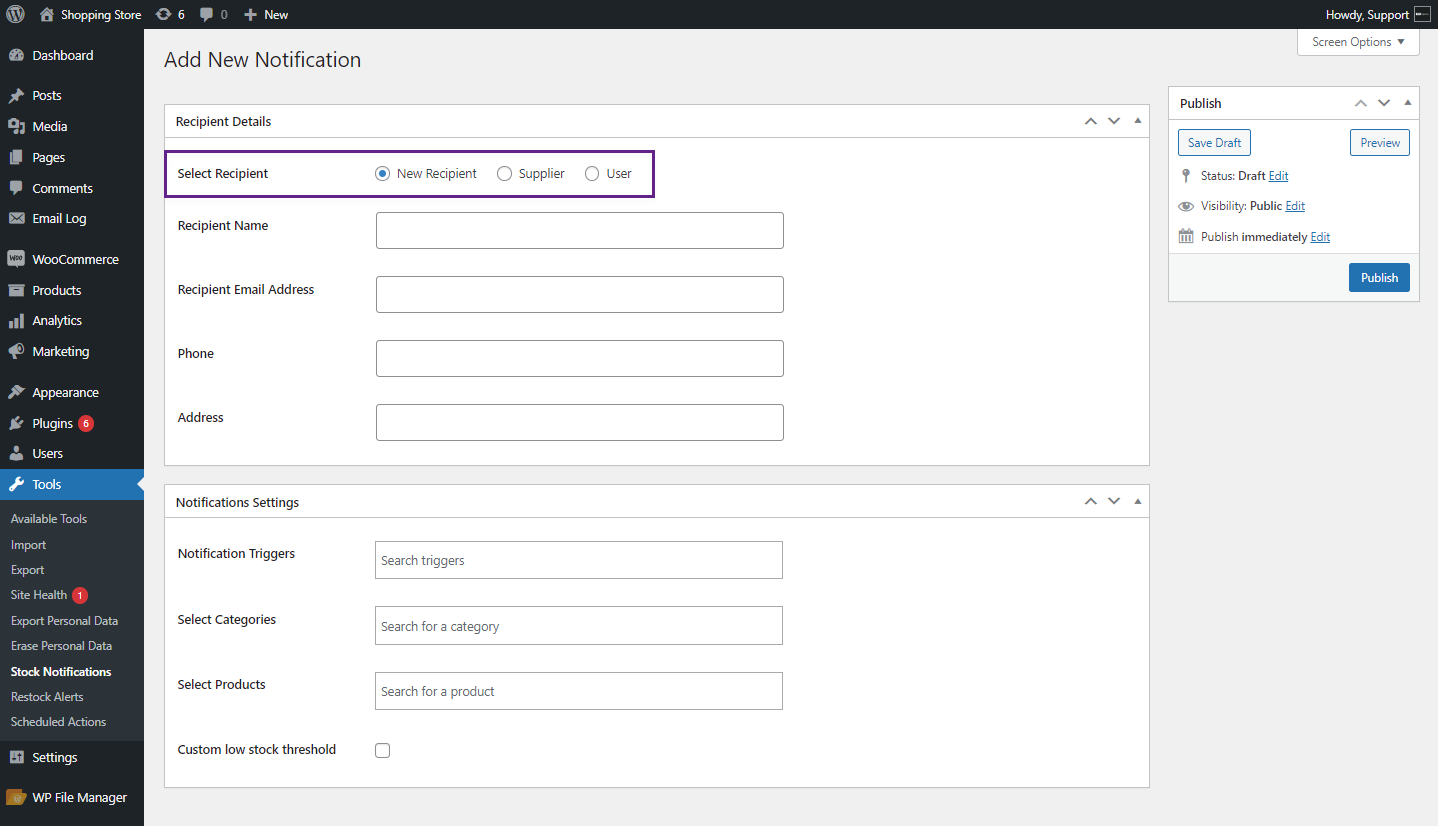
Task: Click the Save Draft button
Action: pyautogui.click(x=1214, y=143)
